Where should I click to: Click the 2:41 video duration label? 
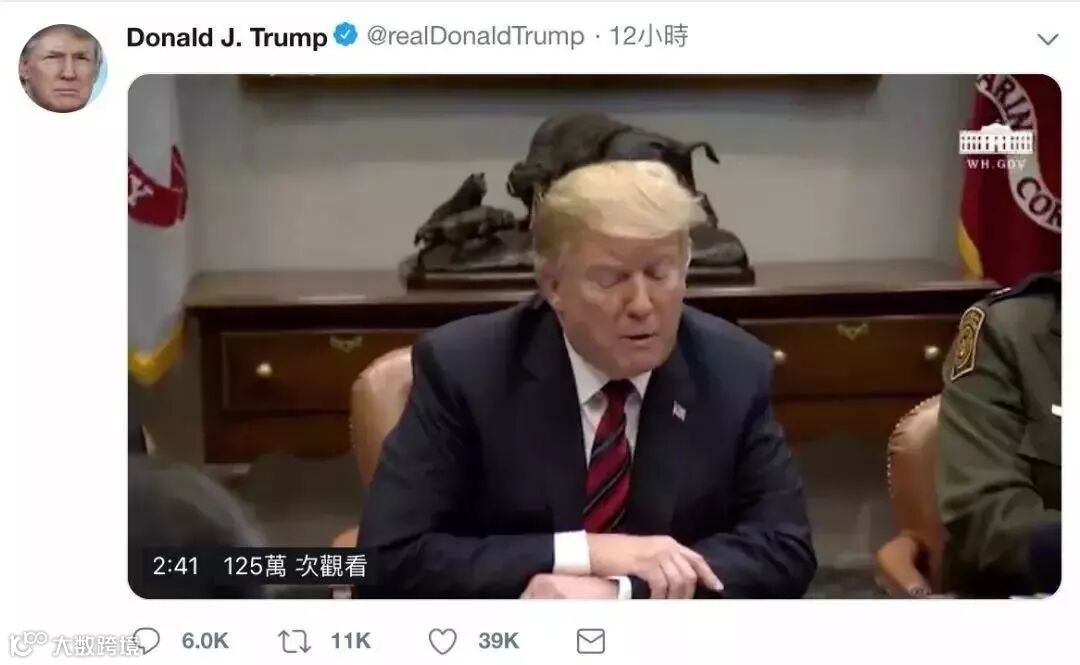point(176,566)
